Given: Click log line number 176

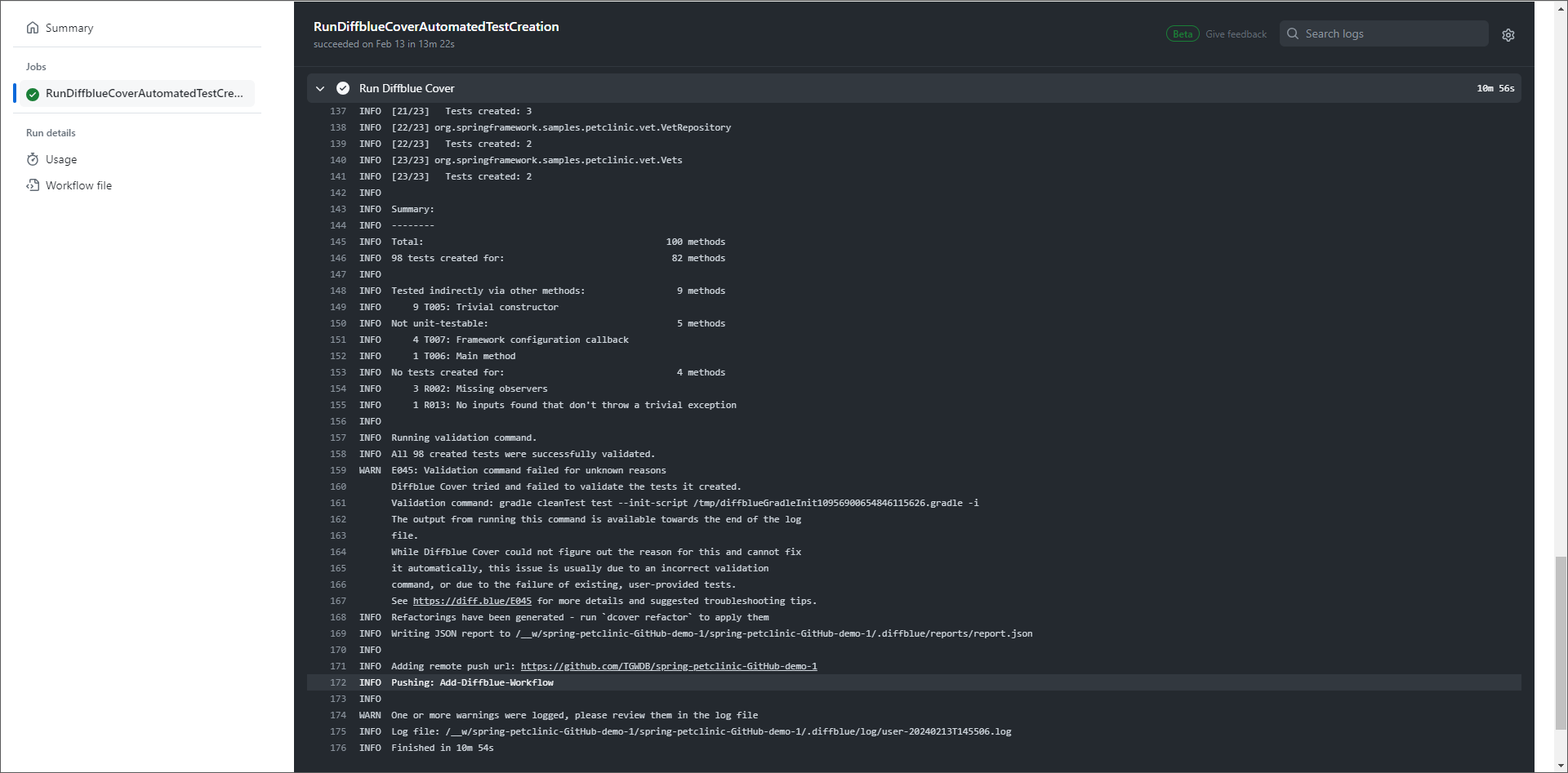Looking at the screenshot, I should (338, 748).
